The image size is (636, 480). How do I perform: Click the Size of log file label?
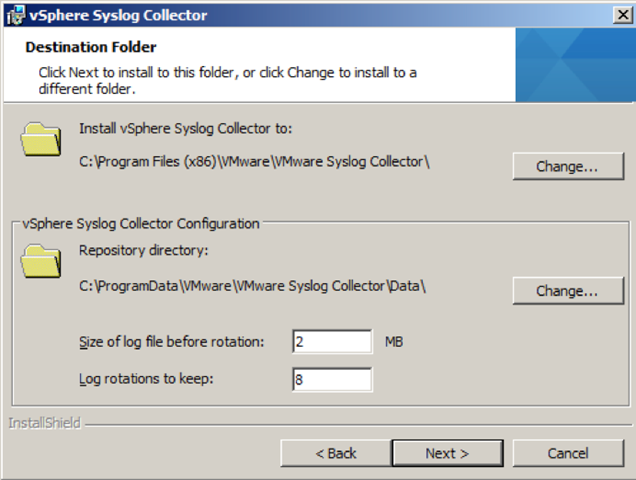(171, 342)
